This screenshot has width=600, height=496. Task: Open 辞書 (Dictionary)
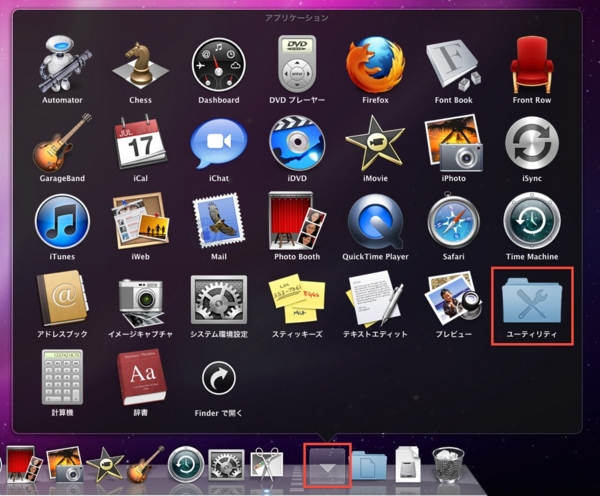(x=140, y=378)
